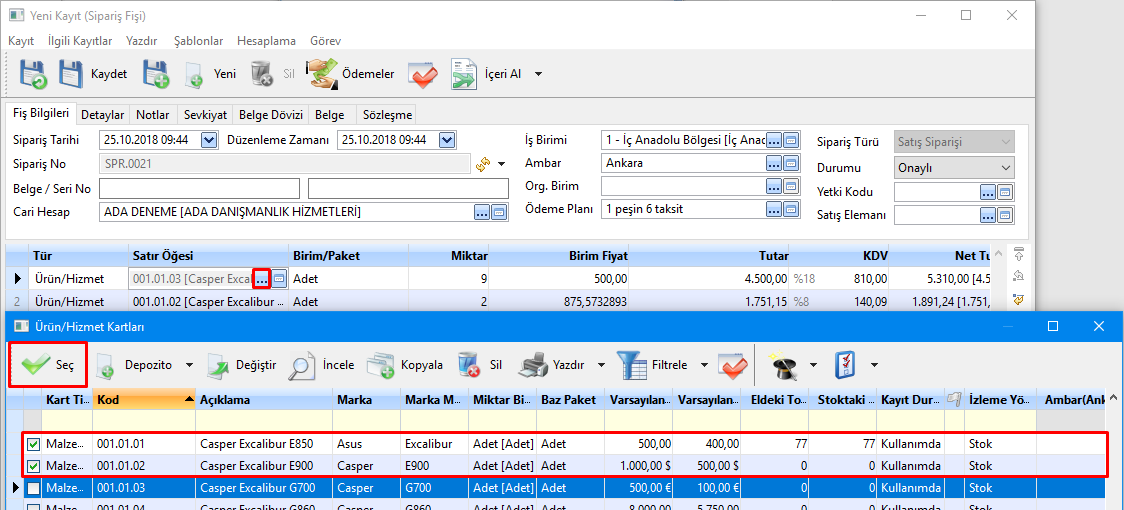
Task: Switch to the Sevkiyat tab
Action: [206, 115]
